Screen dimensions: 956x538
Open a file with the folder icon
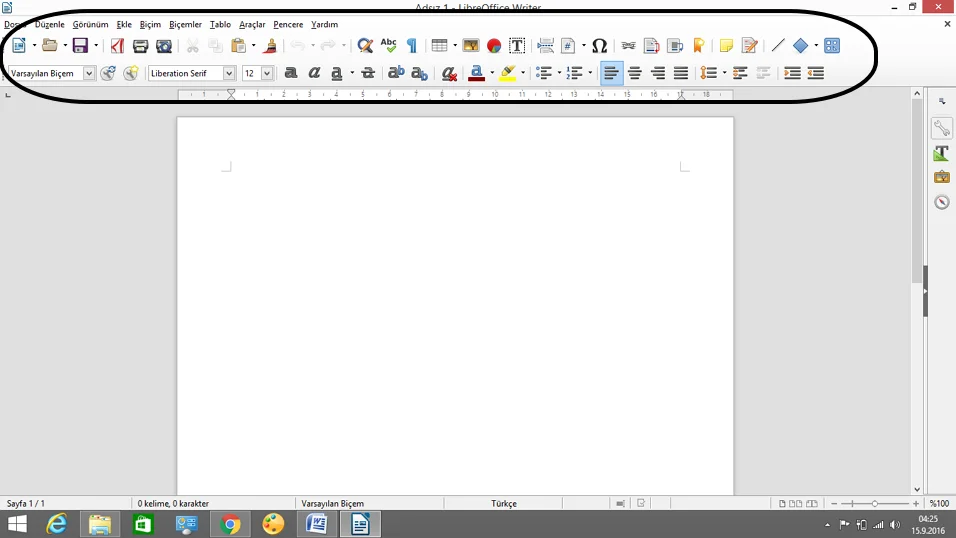coord(49,45)
